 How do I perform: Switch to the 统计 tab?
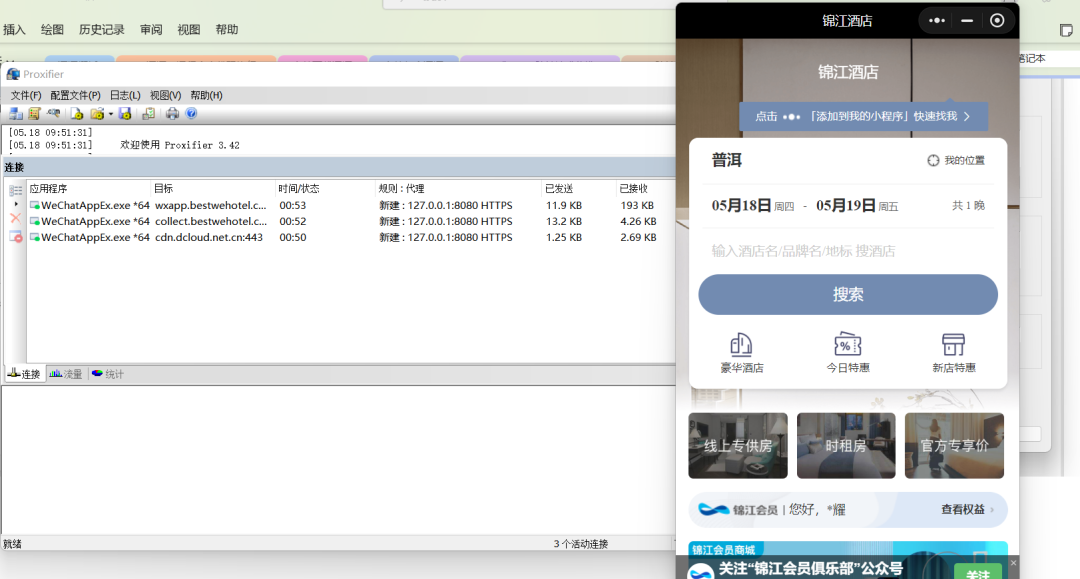[x=107, y=374]
